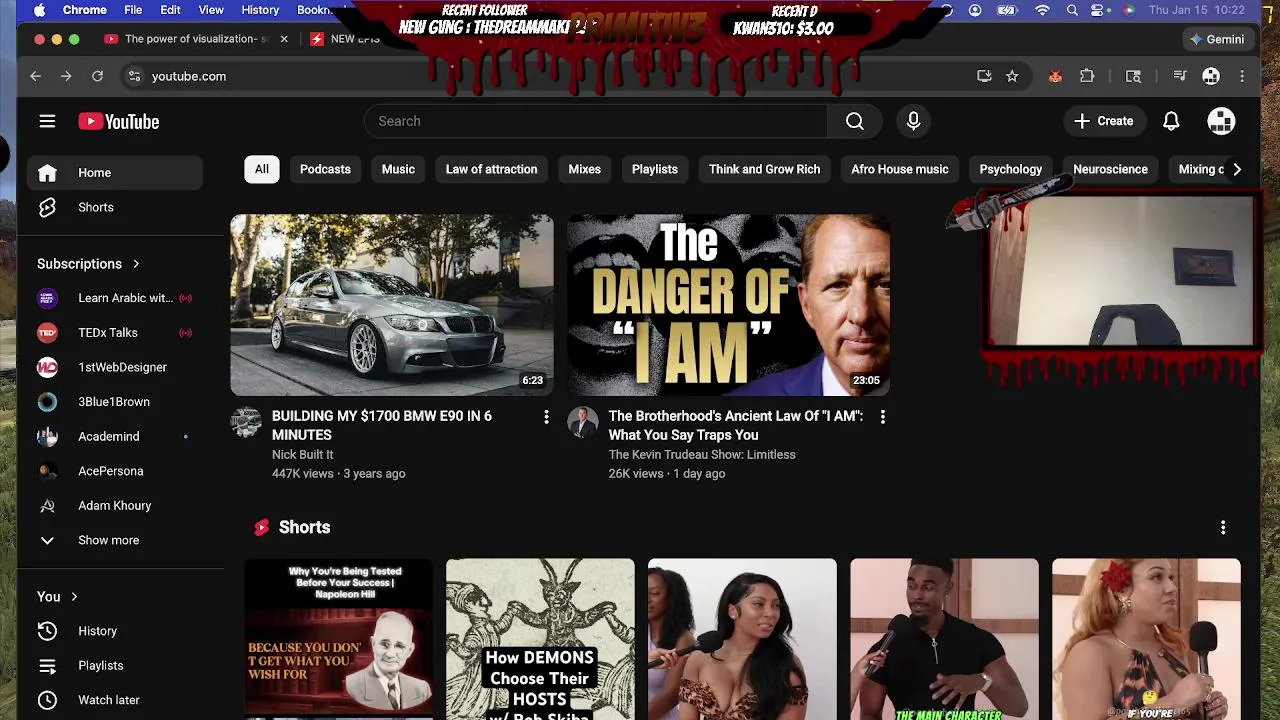1280x720 pixels.
Task: Open Shorts in sidebar
Action: 114,207
